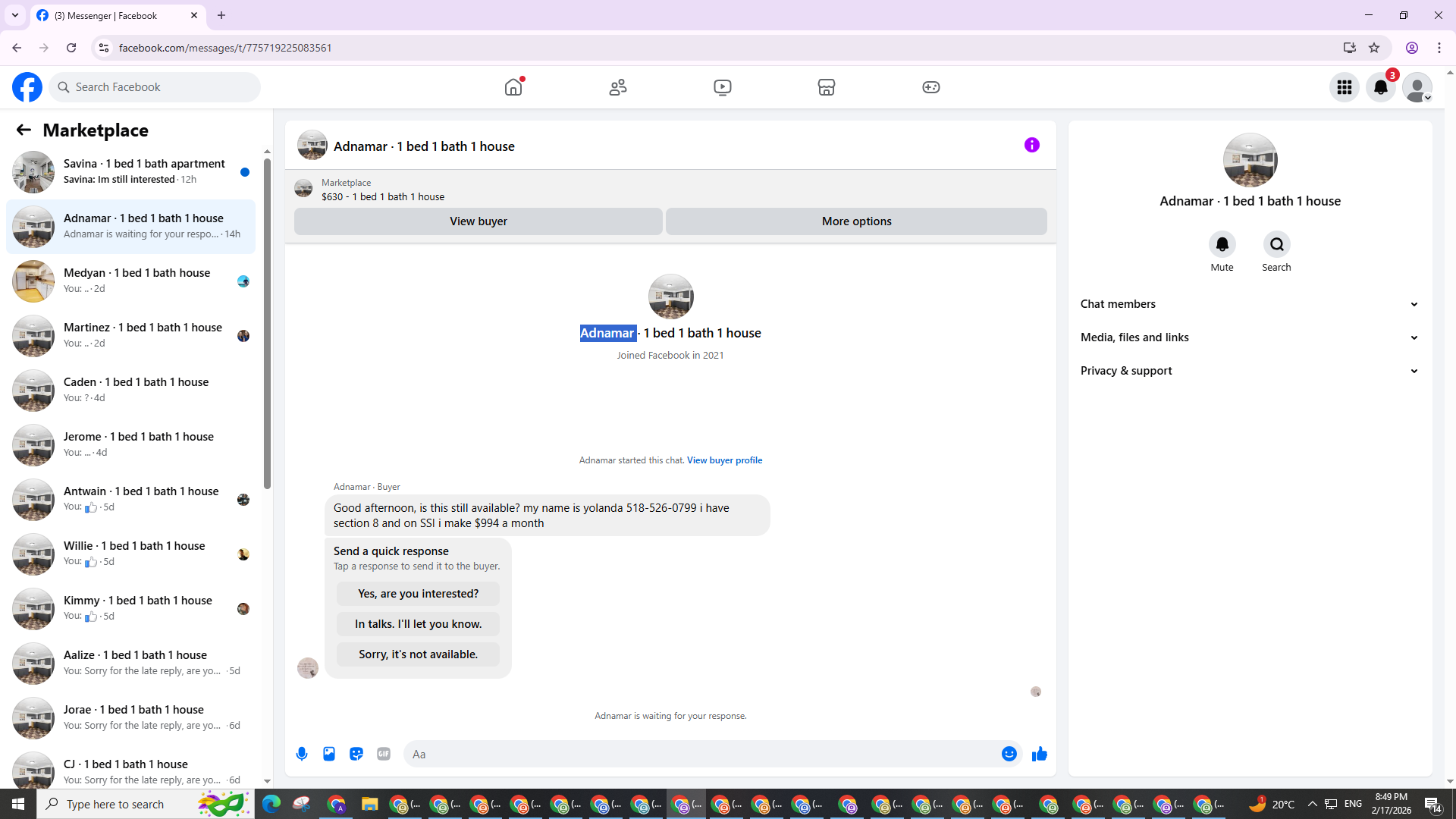
Task: Open the Facebook menu grid icon
Action: click(1344, 87)
